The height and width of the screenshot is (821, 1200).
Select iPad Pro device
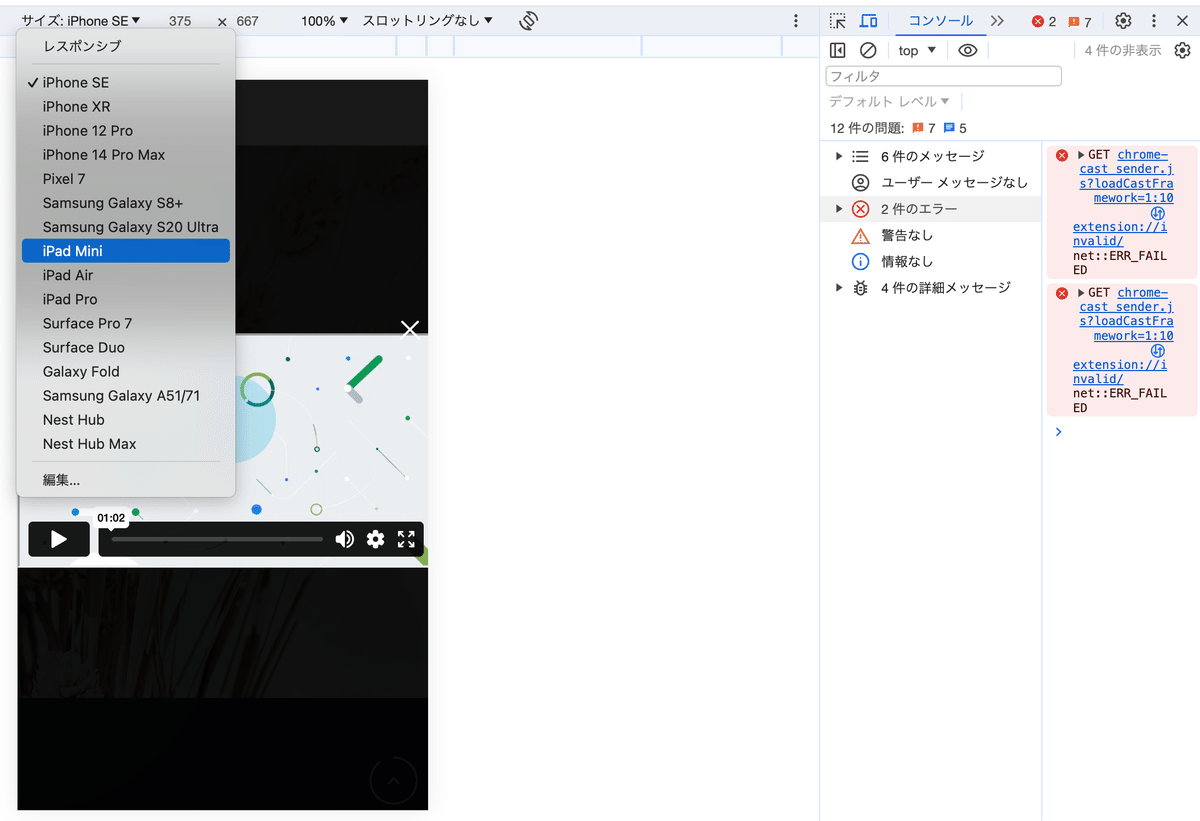coord(126,299)
